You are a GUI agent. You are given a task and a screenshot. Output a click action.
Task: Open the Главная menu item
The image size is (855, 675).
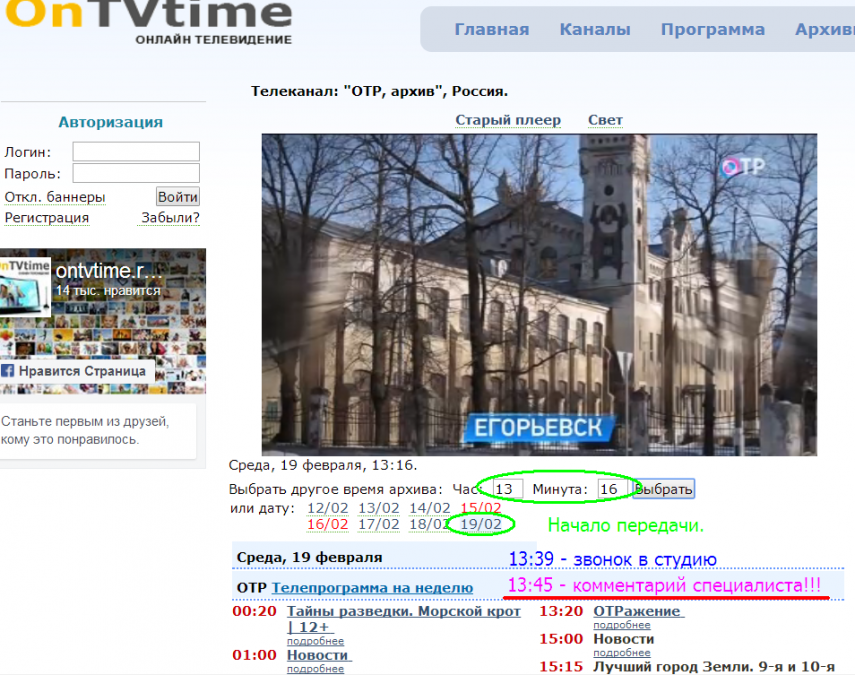tap(491, 29)
